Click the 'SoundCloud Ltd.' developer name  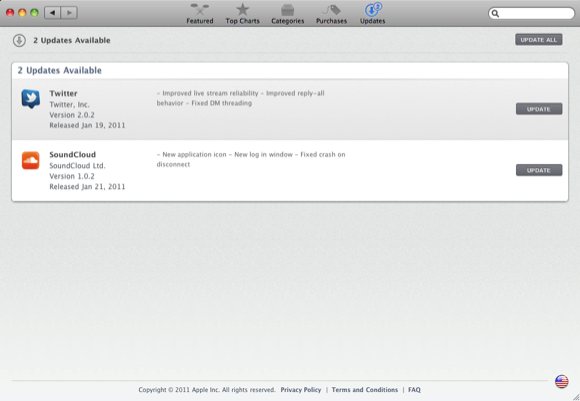pos(77,166)
